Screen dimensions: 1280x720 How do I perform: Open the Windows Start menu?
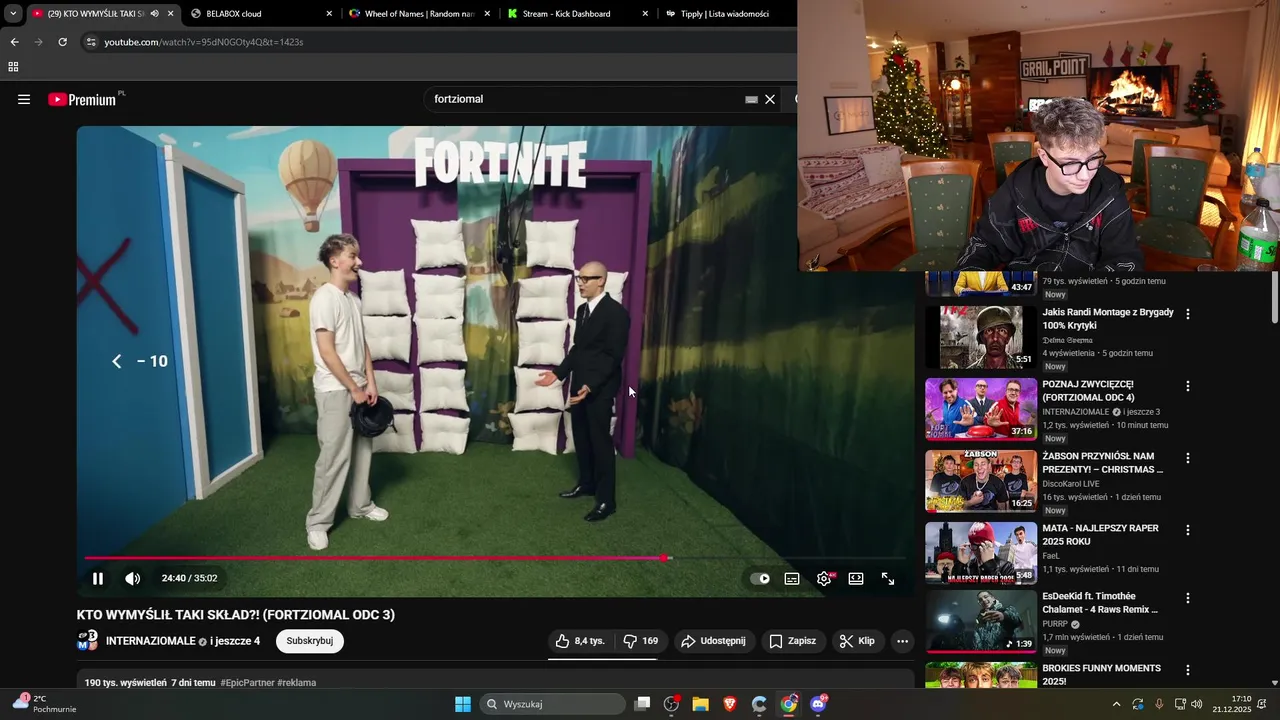pyautogui.click(x=463, y=704)
